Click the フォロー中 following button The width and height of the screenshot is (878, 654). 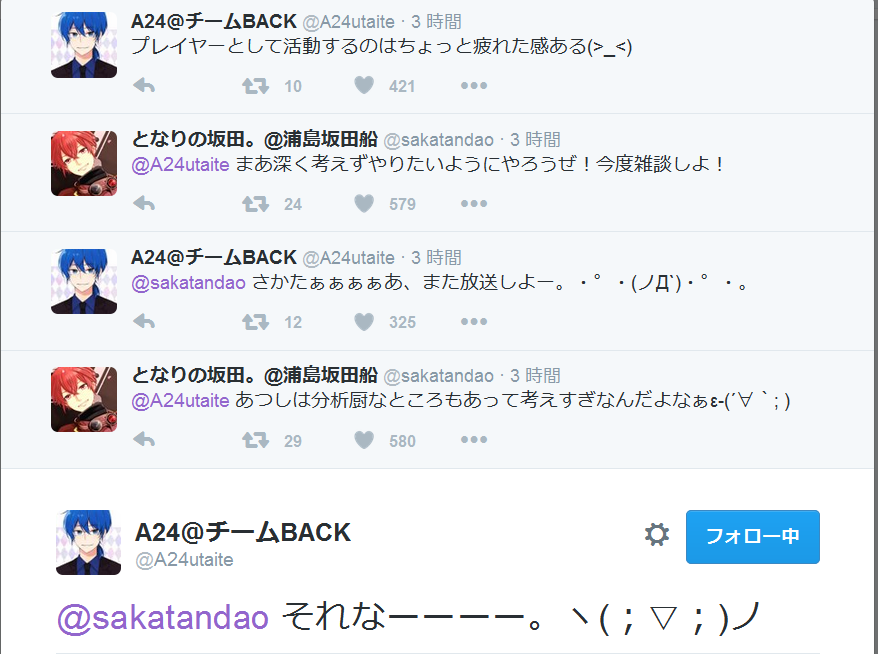coord(753,536)
